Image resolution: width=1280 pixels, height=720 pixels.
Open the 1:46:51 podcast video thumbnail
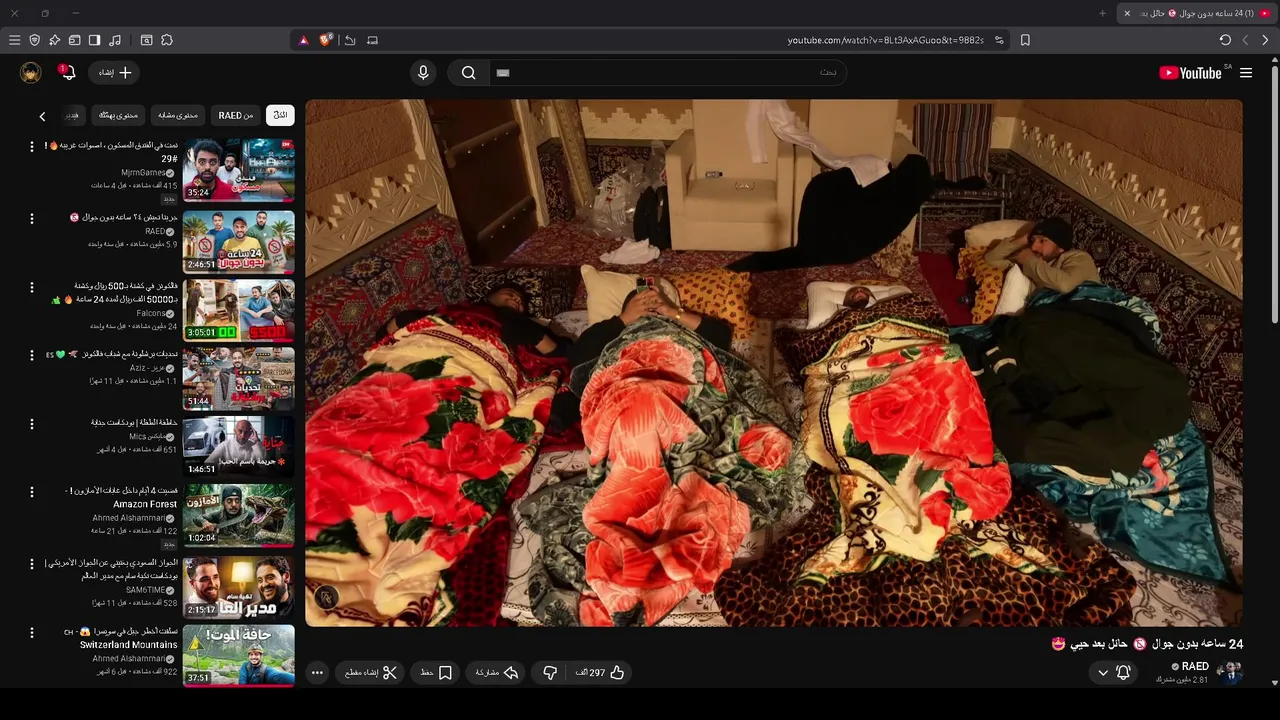[x=239, y=446]
